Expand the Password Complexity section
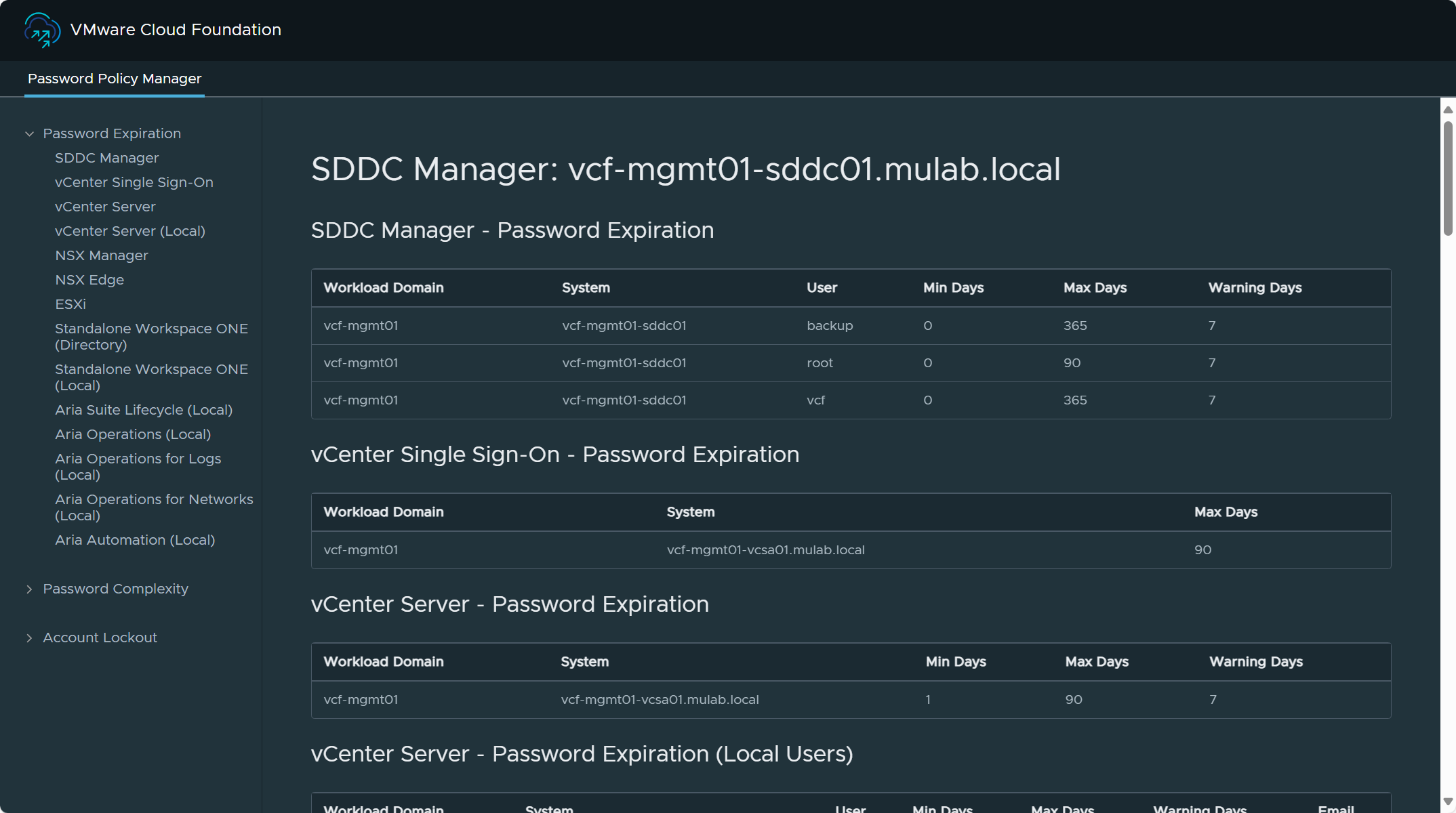 (29, 589)
